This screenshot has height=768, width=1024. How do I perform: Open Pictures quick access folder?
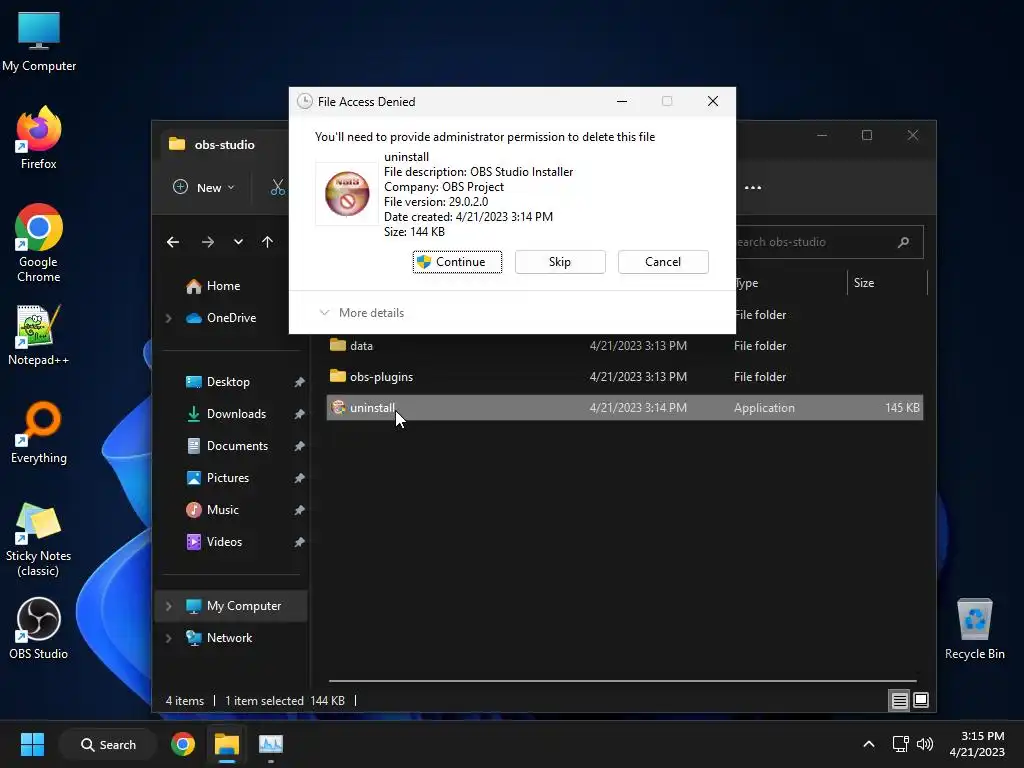217,478
